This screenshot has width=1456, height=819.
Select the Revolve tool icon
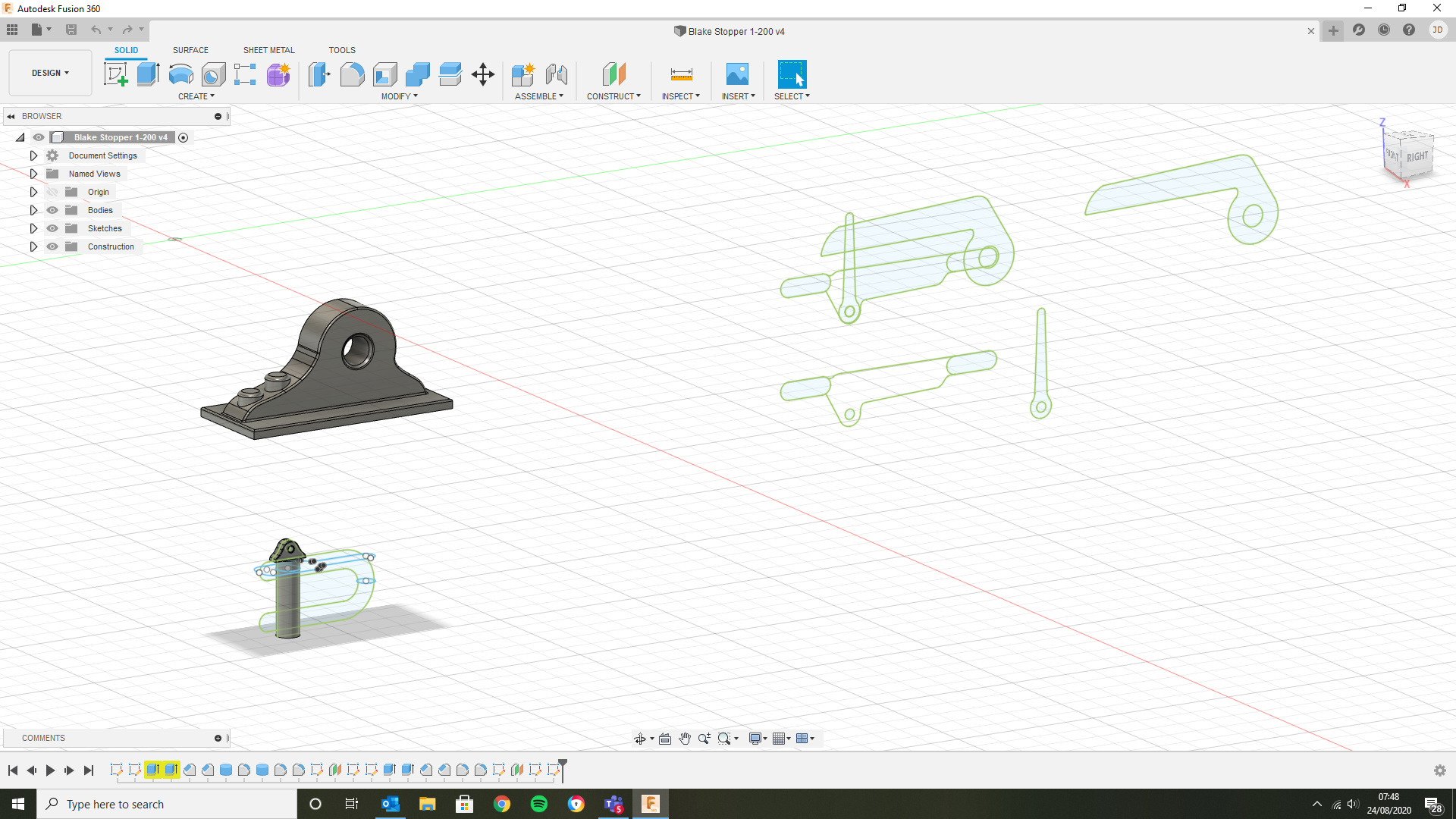(180, 74)
